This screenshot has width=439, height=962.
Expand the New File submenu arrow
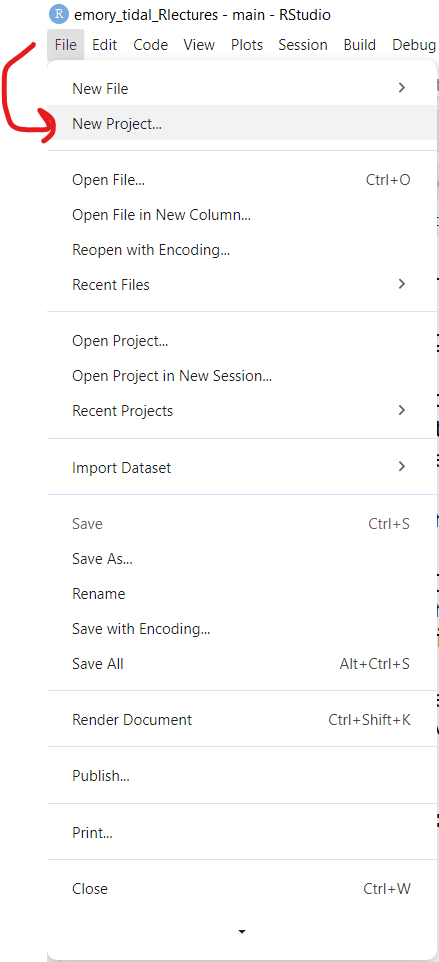pyautogui.click(x=402, y=88)
